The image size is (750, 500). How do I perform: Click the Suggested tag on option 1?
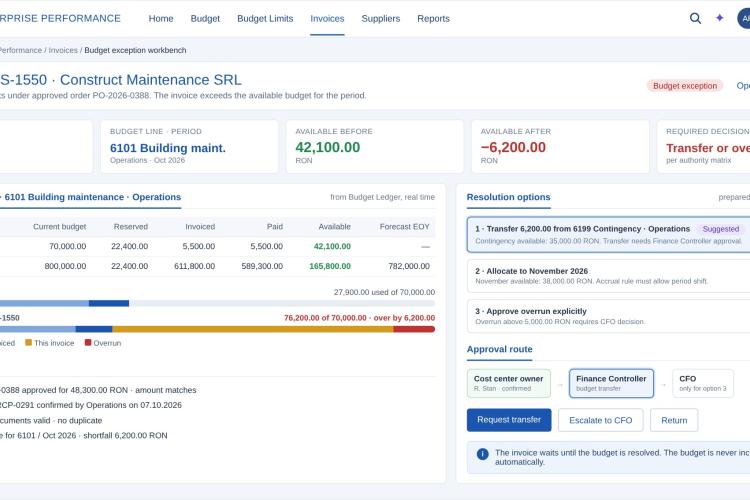pyautogui.click(x=721, y=229)
